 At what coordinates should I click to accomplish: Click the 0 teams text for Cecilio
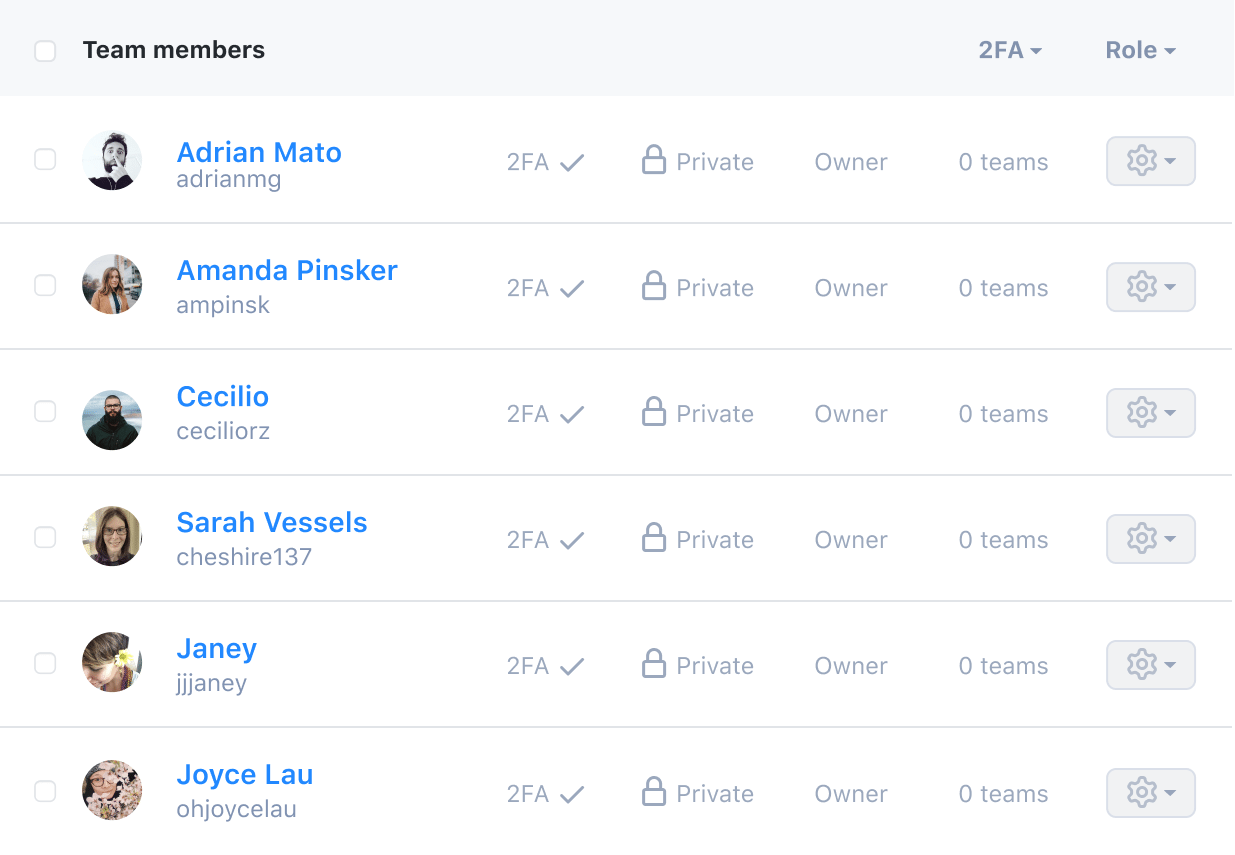[x=1003, y=414]
